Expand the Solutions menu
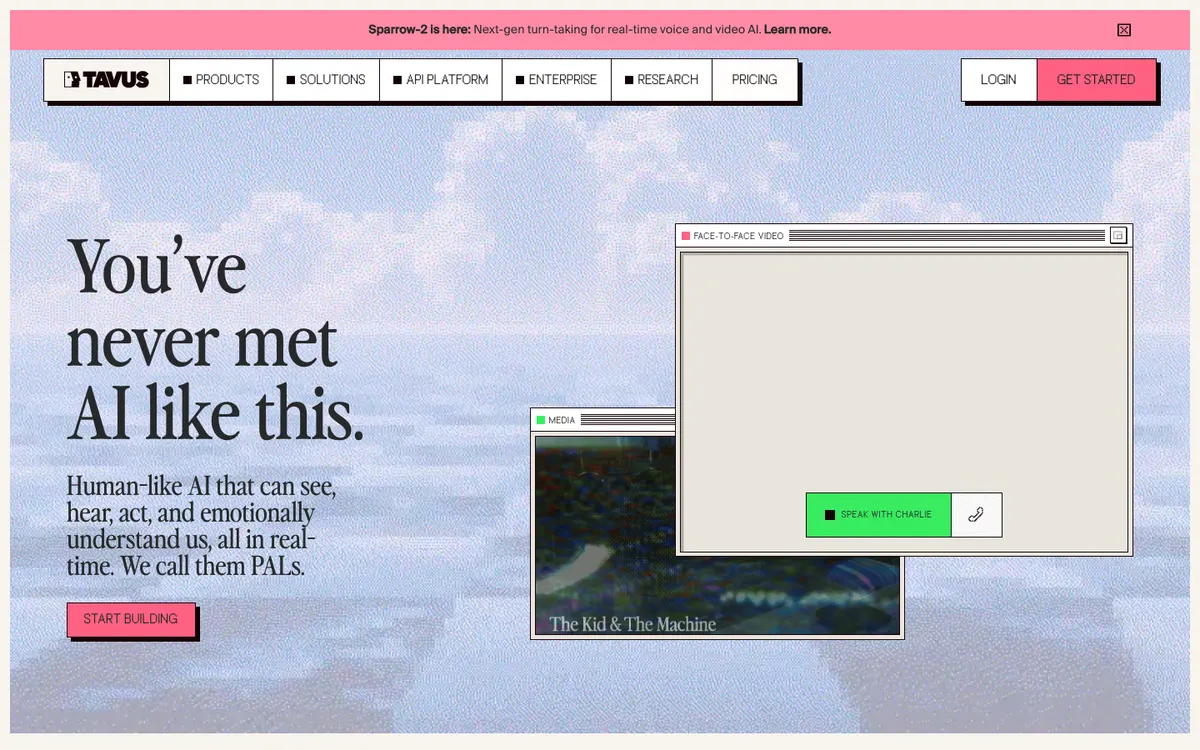 326,80
